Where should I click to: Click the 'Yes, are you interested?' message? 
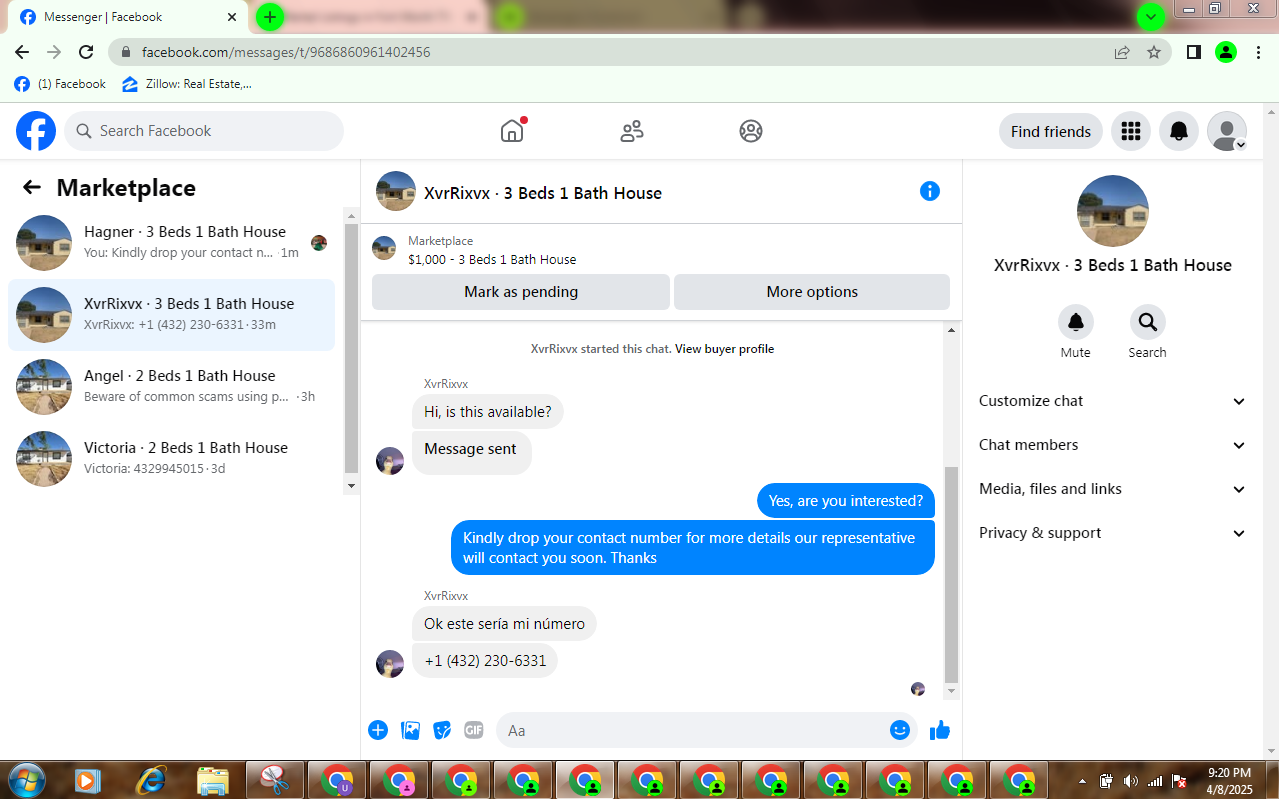[846, 501]
